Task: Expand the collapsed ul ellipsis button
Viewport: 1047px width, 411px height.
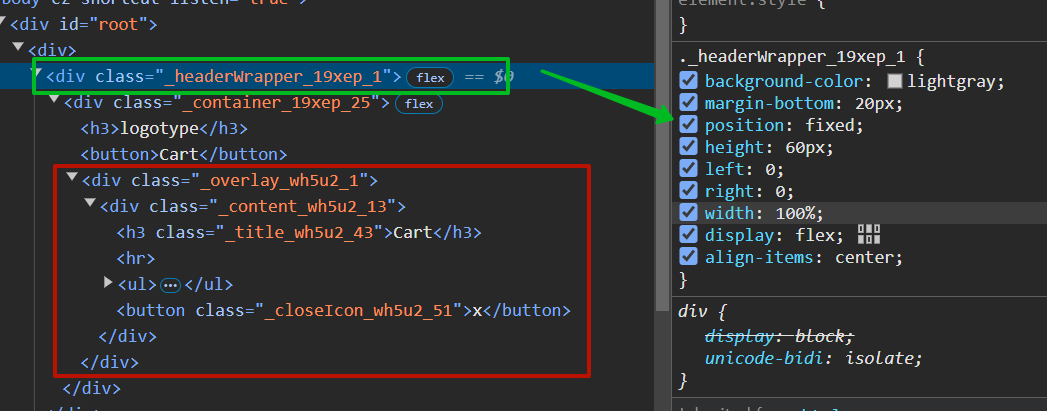Action: pos(170,285)
